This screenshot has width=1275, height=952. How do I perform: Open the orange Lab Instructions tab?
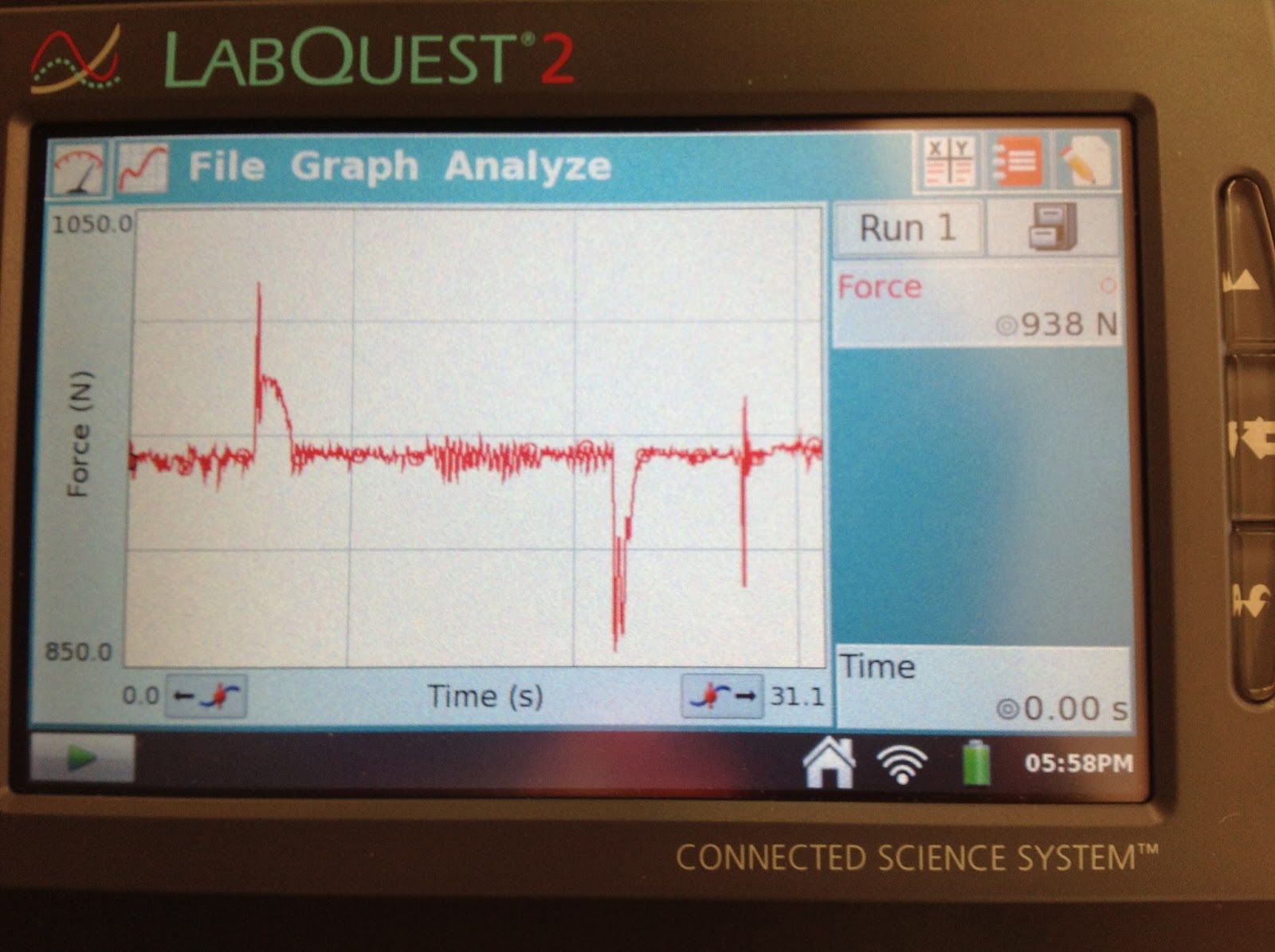click(1018, 160)
